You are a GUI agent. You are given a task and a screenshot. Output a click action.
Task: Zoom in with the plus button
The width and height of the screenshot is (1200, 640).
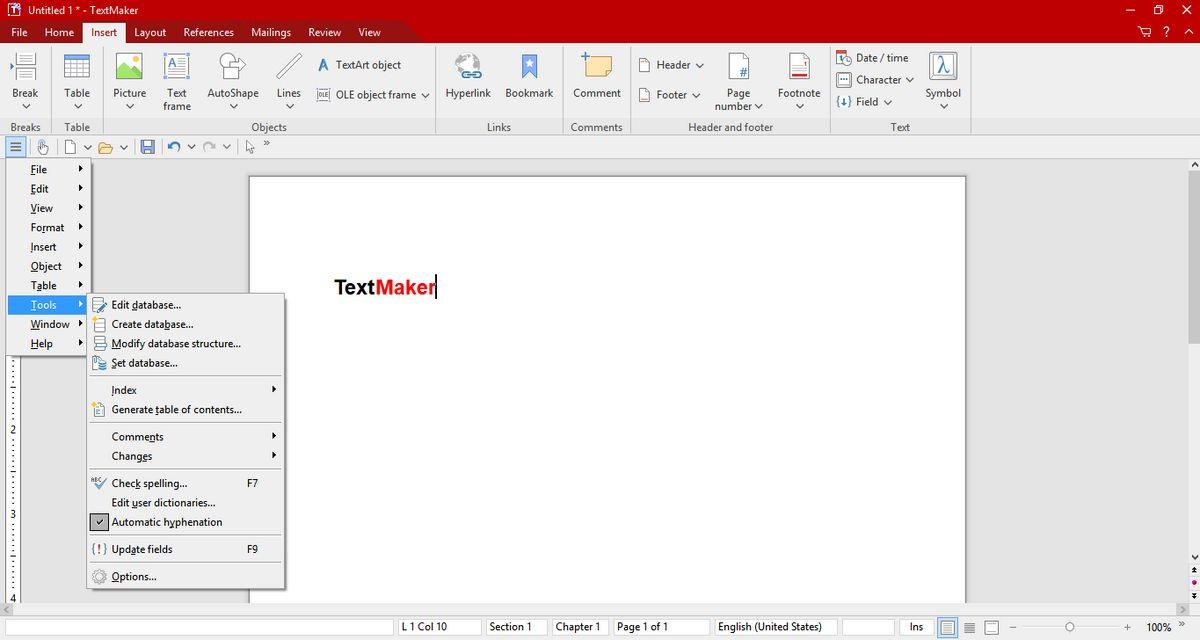(1128, 627)
